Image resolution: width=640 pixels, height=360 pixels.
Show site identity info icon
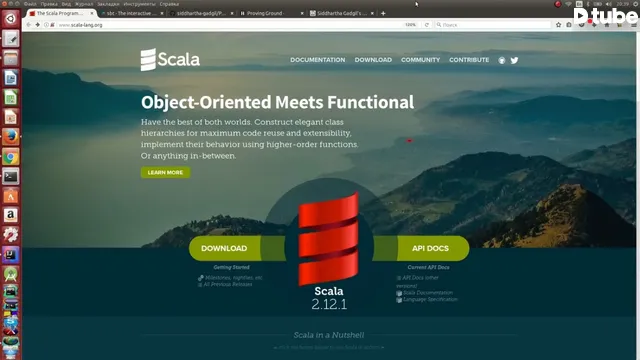(46, 25)
